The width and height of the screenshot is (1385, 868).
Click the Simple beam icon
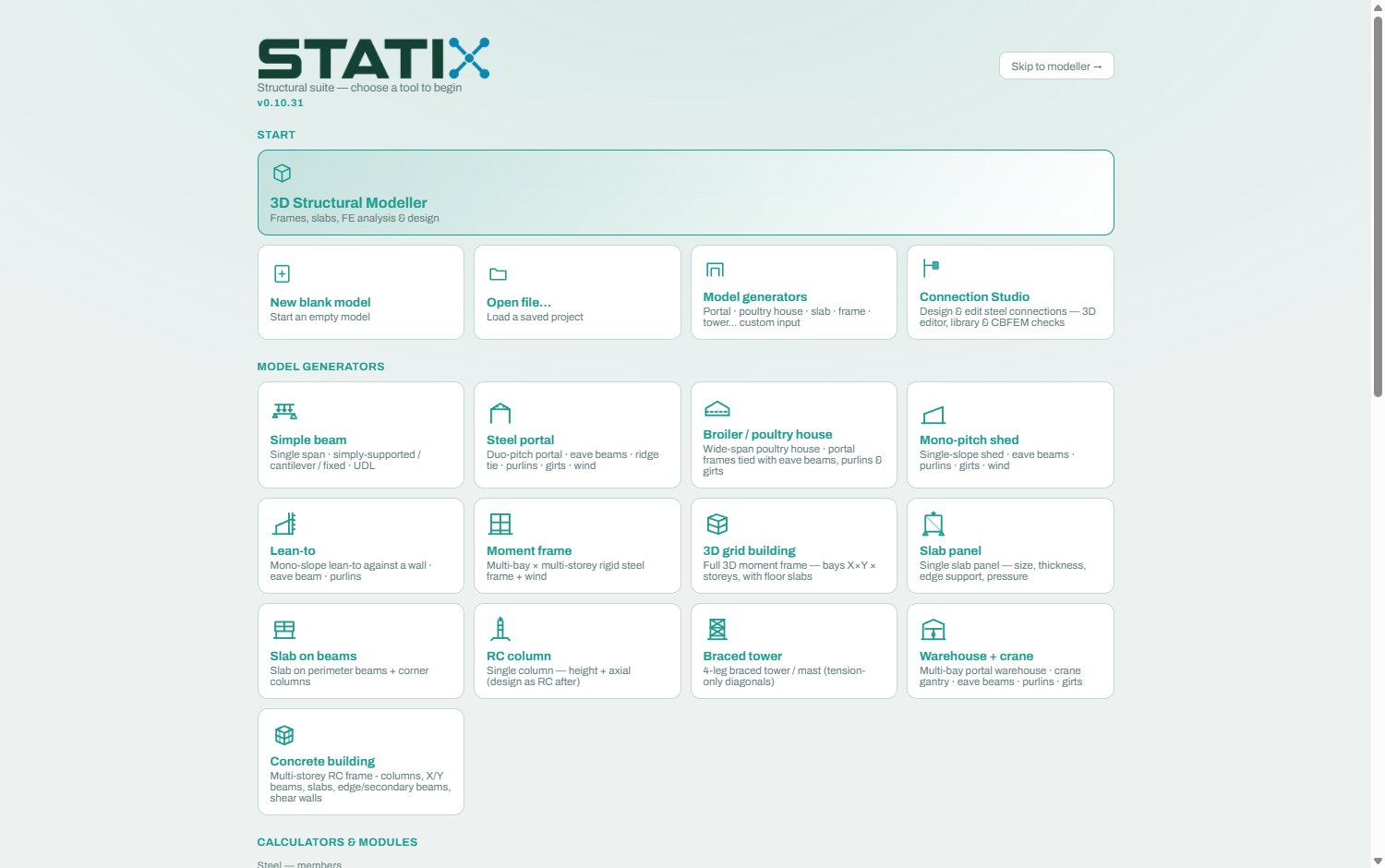click(284, 411)
